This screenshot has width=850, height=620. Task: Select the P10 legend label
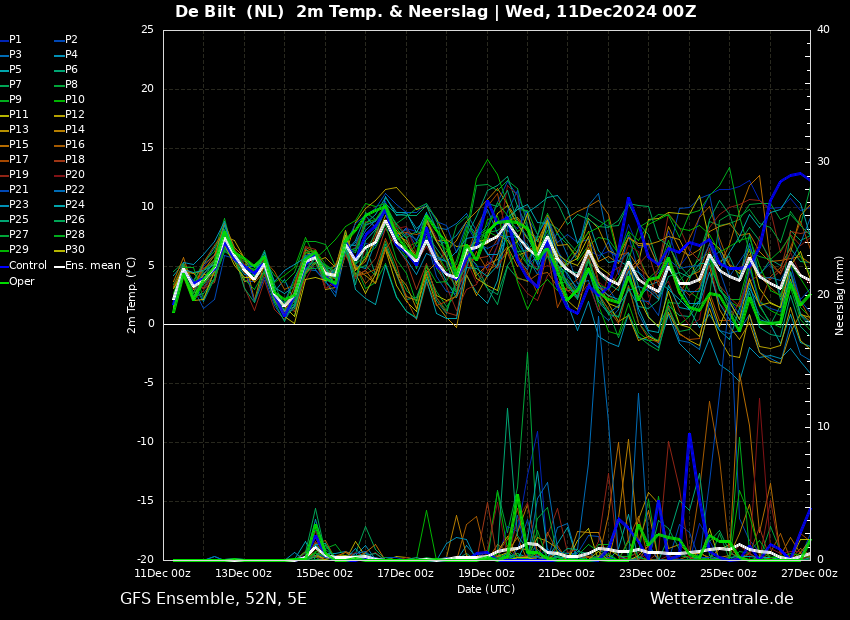(69, 99)
